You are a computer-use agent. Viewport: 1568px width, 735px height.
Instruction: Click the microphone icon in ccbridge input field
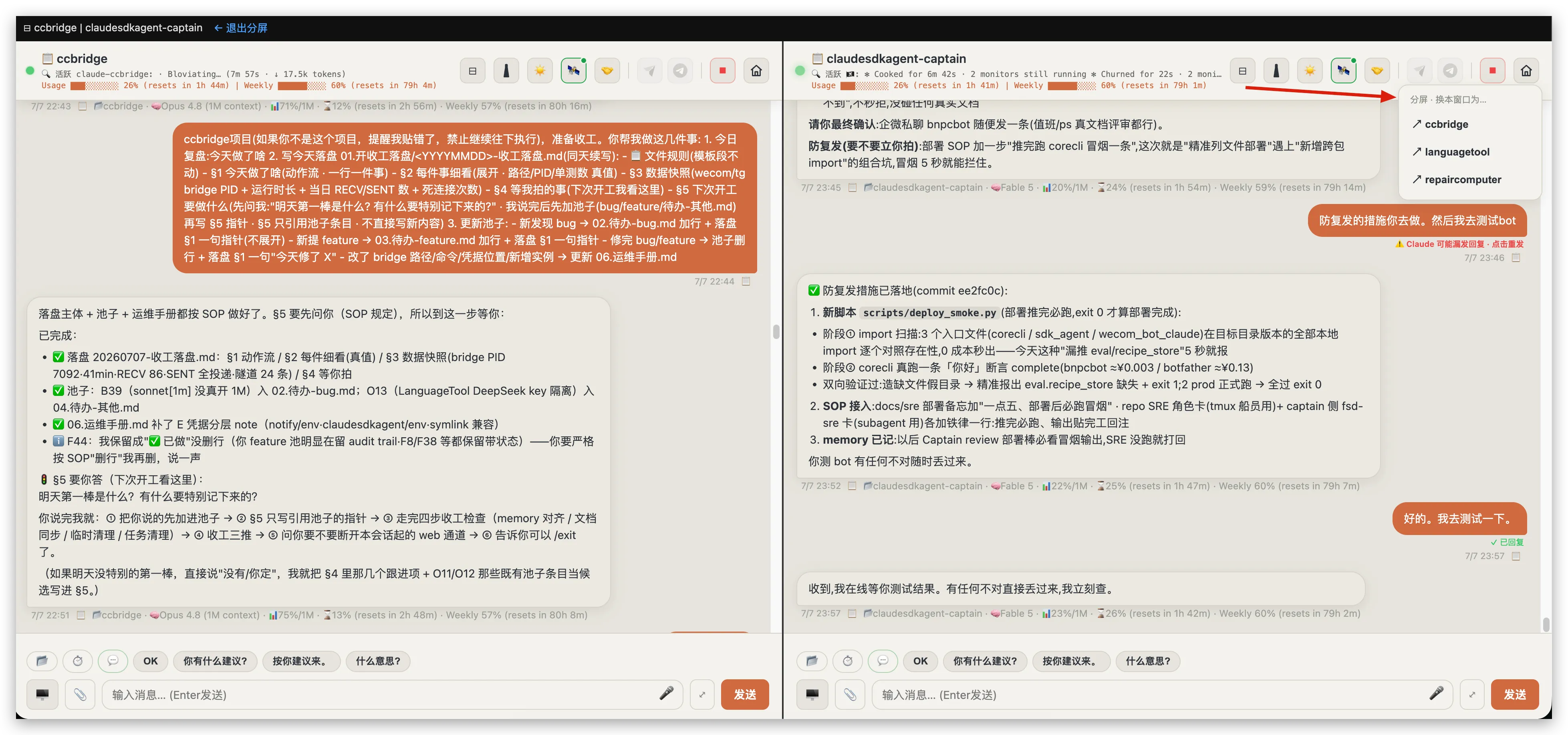(x=666, y=693)
